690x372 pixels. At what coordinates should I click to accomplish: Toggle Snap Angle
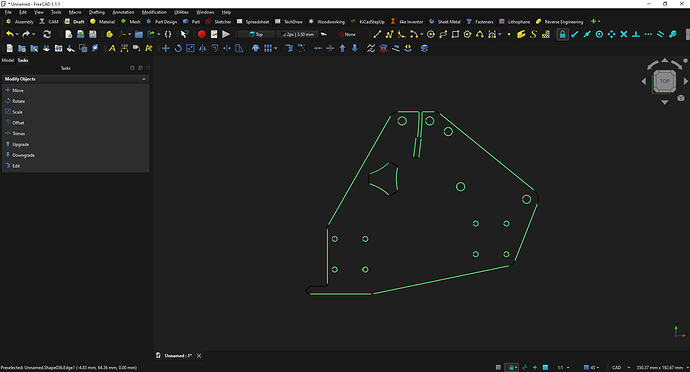pos(612,34)
